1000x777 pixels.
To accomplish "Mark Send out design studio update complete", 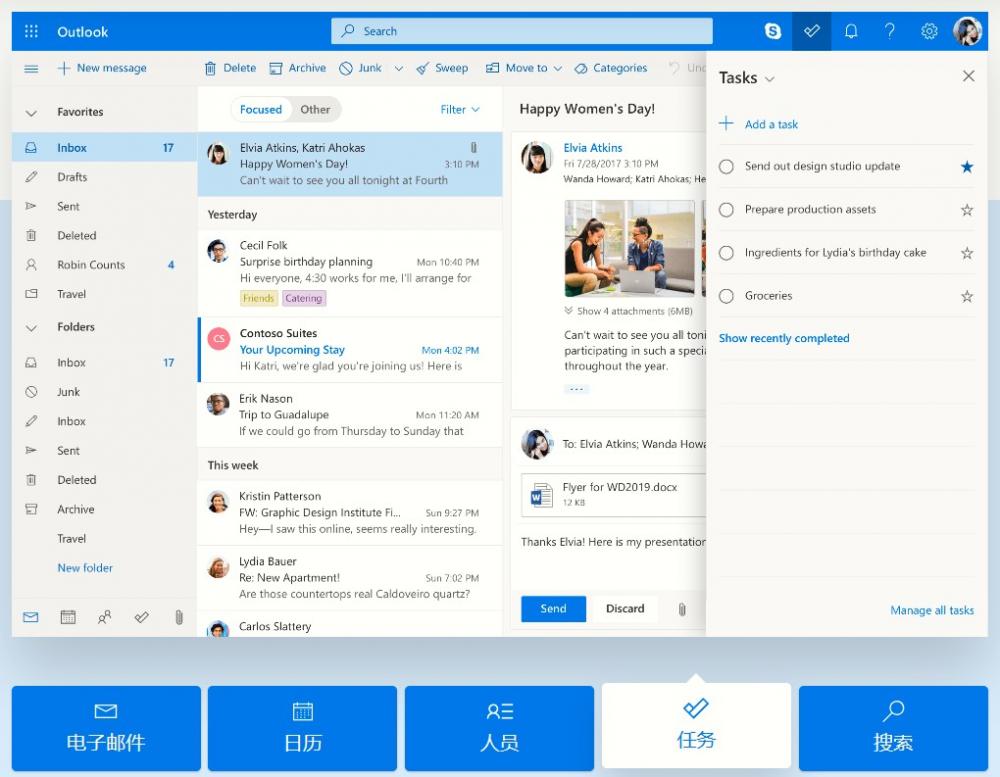I will [x=726, y=166].
